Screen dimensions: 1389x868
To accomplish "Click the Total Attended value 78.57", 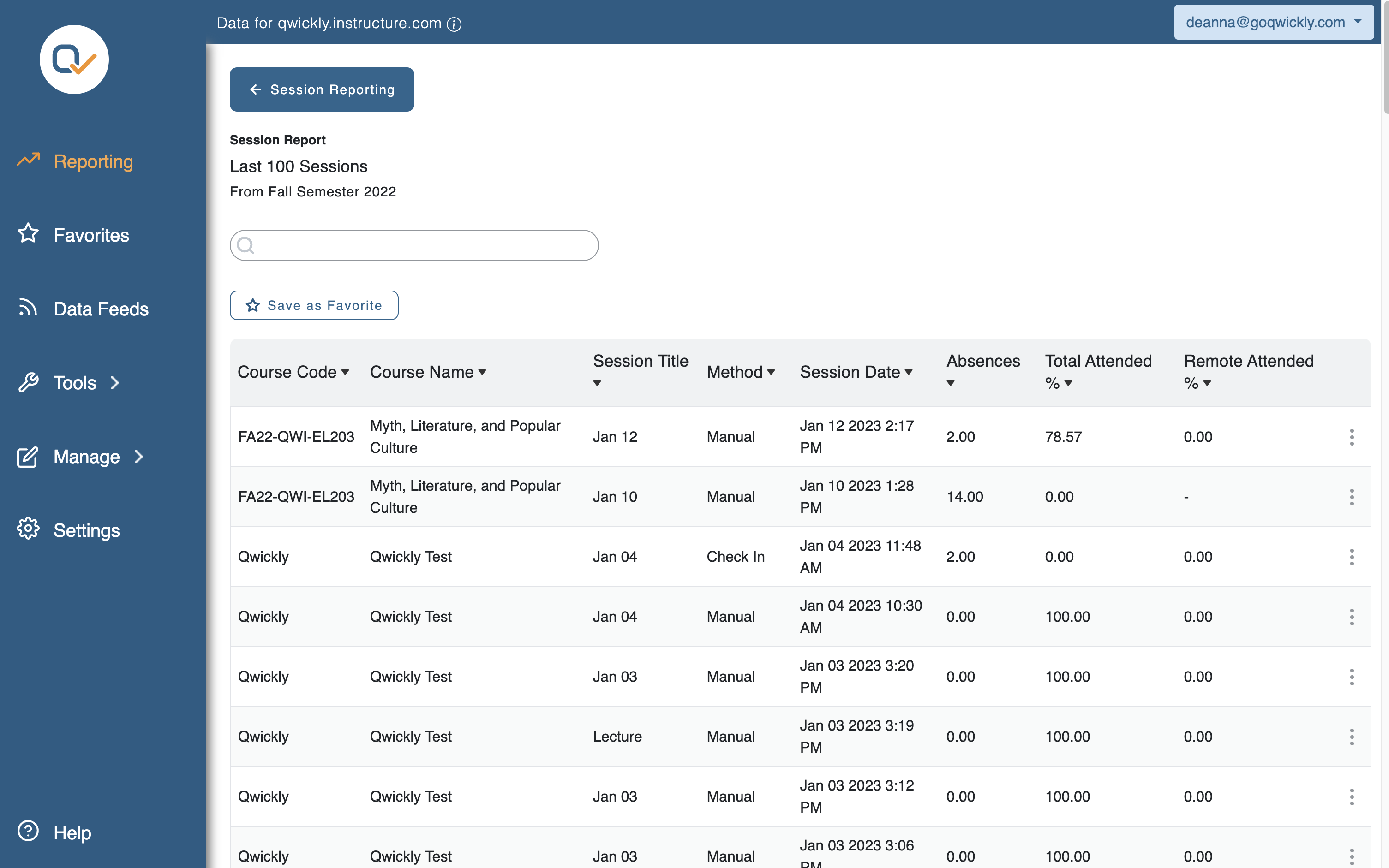I will (x=1063, y=437).
